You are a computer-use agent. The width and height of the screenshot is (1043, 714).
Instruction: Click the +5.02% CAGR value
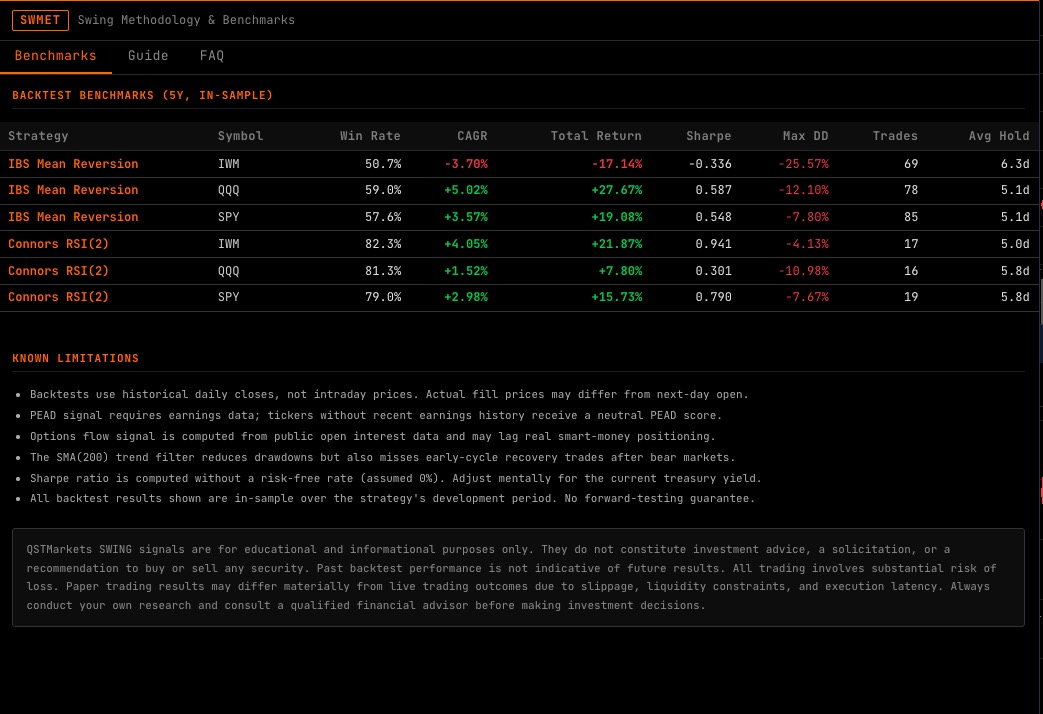[x=466, y=190]
